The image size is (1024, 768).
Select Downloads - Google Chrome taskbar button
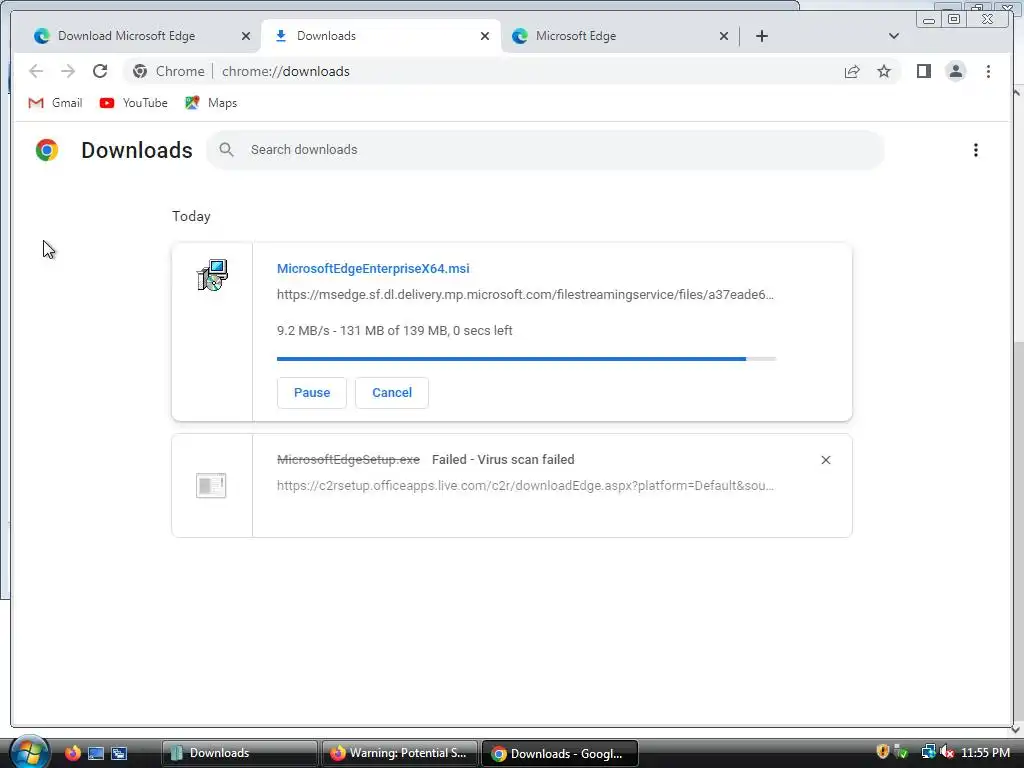point(559,754)
